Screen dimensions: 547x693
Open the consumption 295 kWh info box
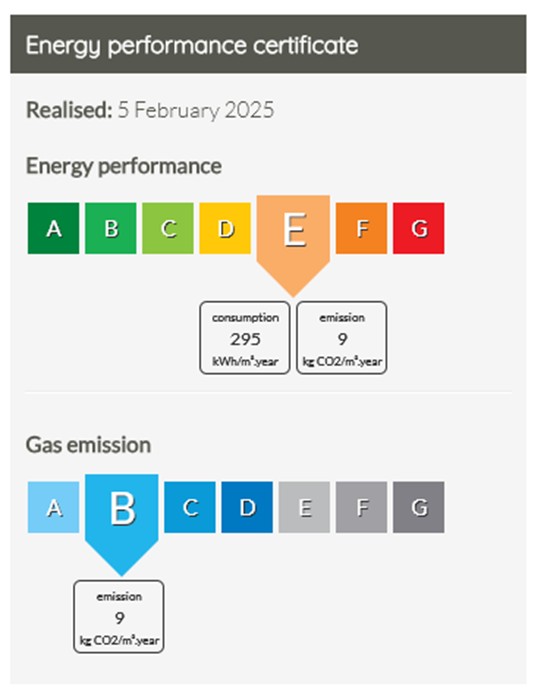click(245, 338)
